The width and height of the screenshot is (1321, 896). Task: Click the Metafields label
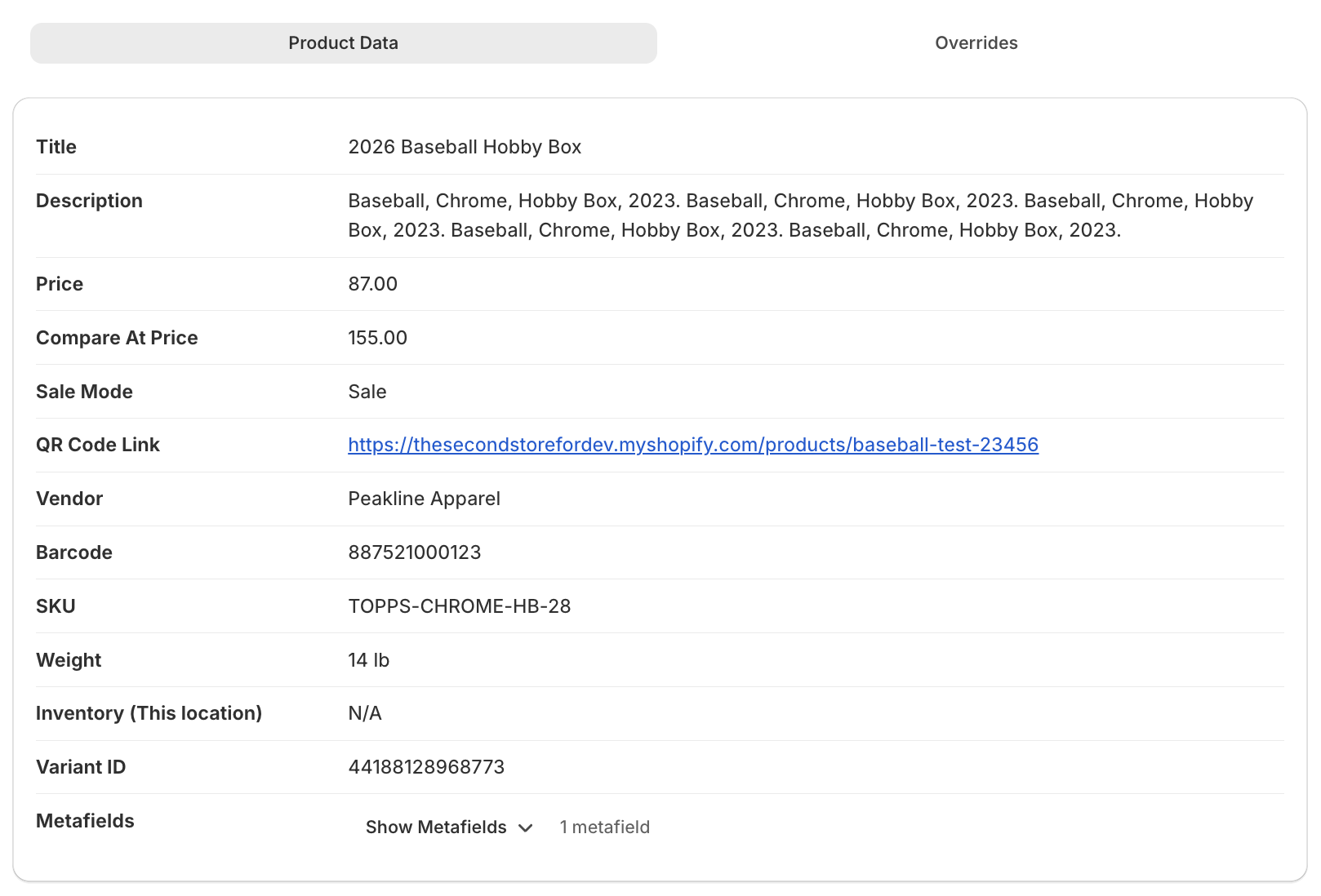point(85,821)
